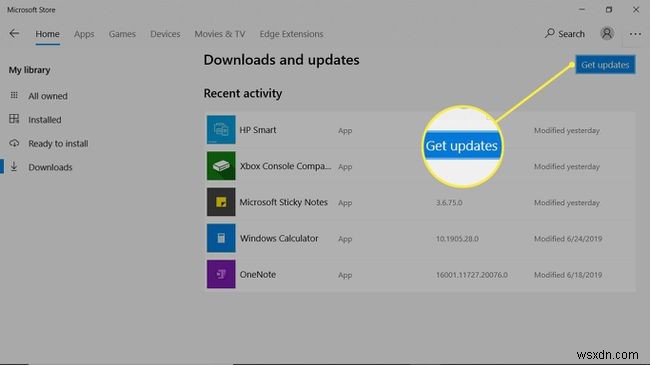This screenshot has width=650, height=365.
Task: Switch to the Apps tab
Action: pos(84,34)
